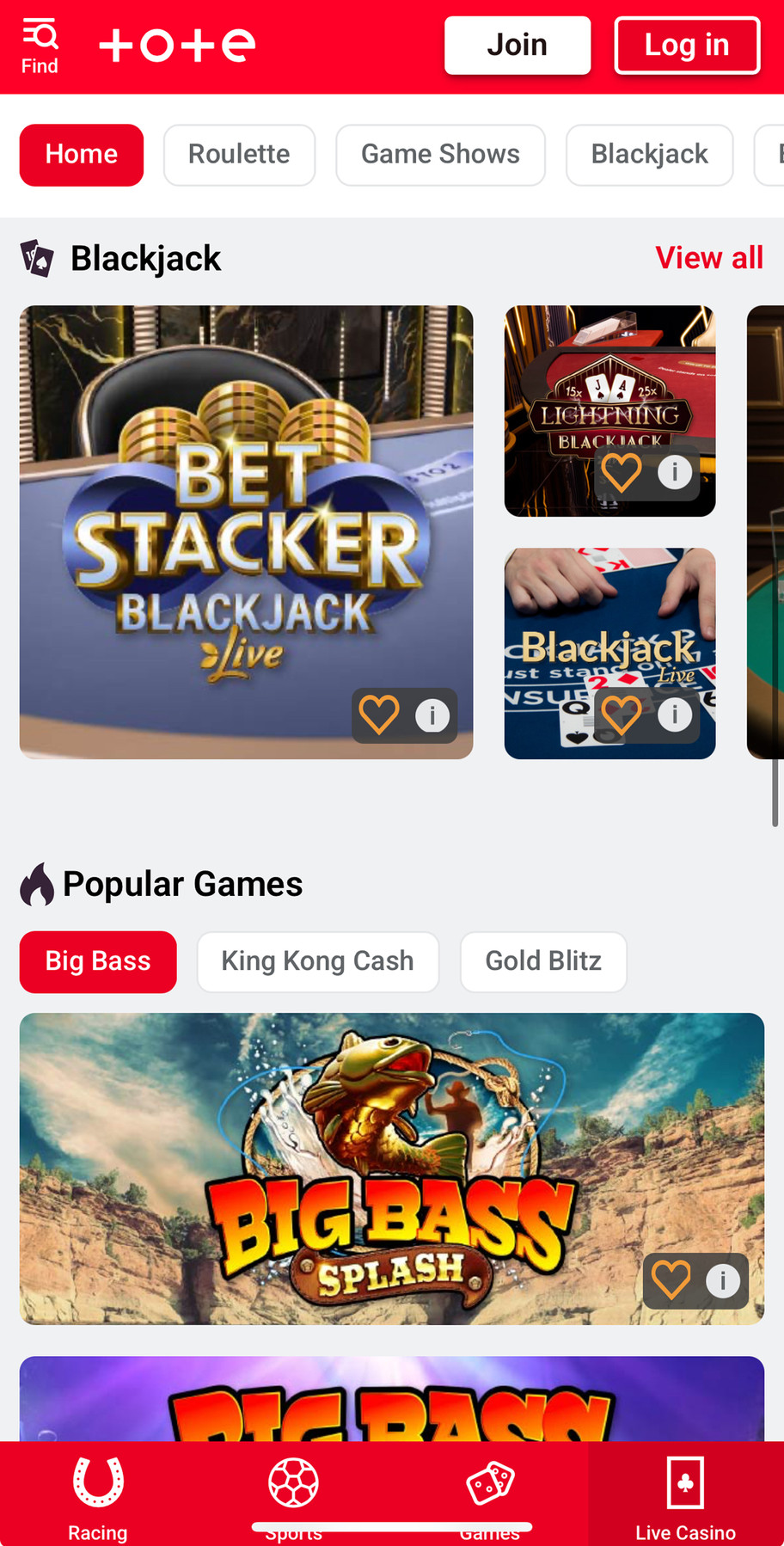Open View all Blackjack games link

pos(709,258)
